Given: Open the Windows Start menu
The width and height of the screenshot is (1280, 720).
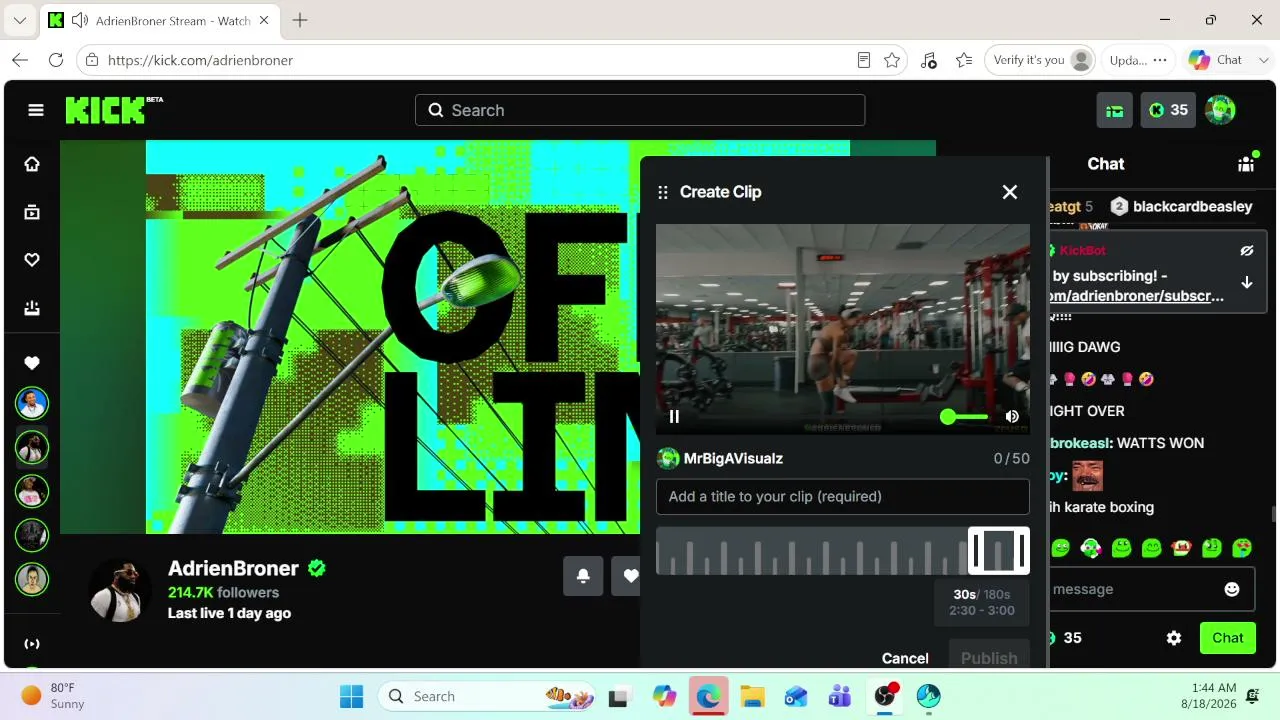Looking at the screenshot, I should pyautogui.click(x=352, y=696).
